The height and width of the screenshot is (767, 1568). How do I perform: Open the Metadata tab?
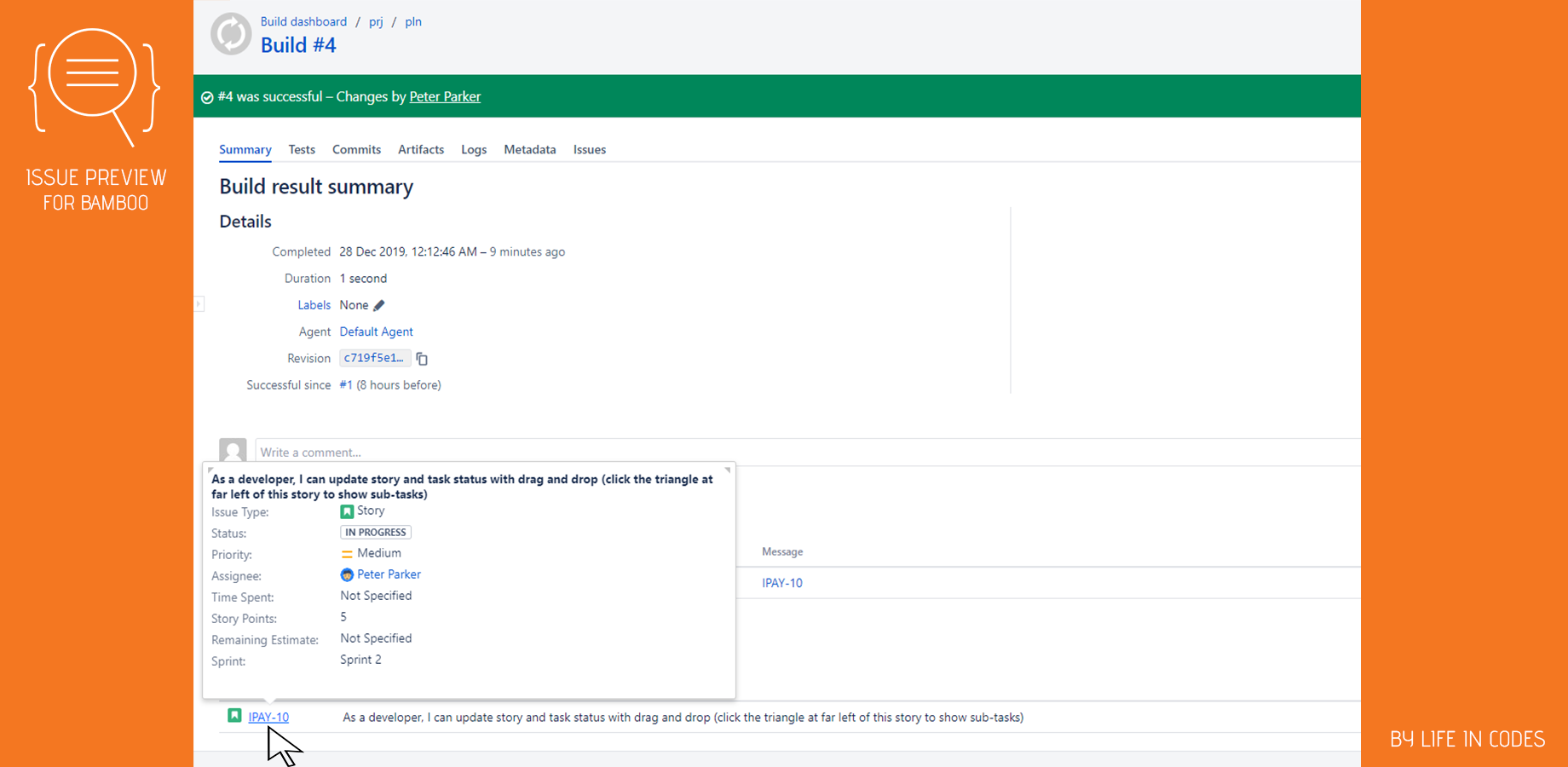(x=530, y=150)
